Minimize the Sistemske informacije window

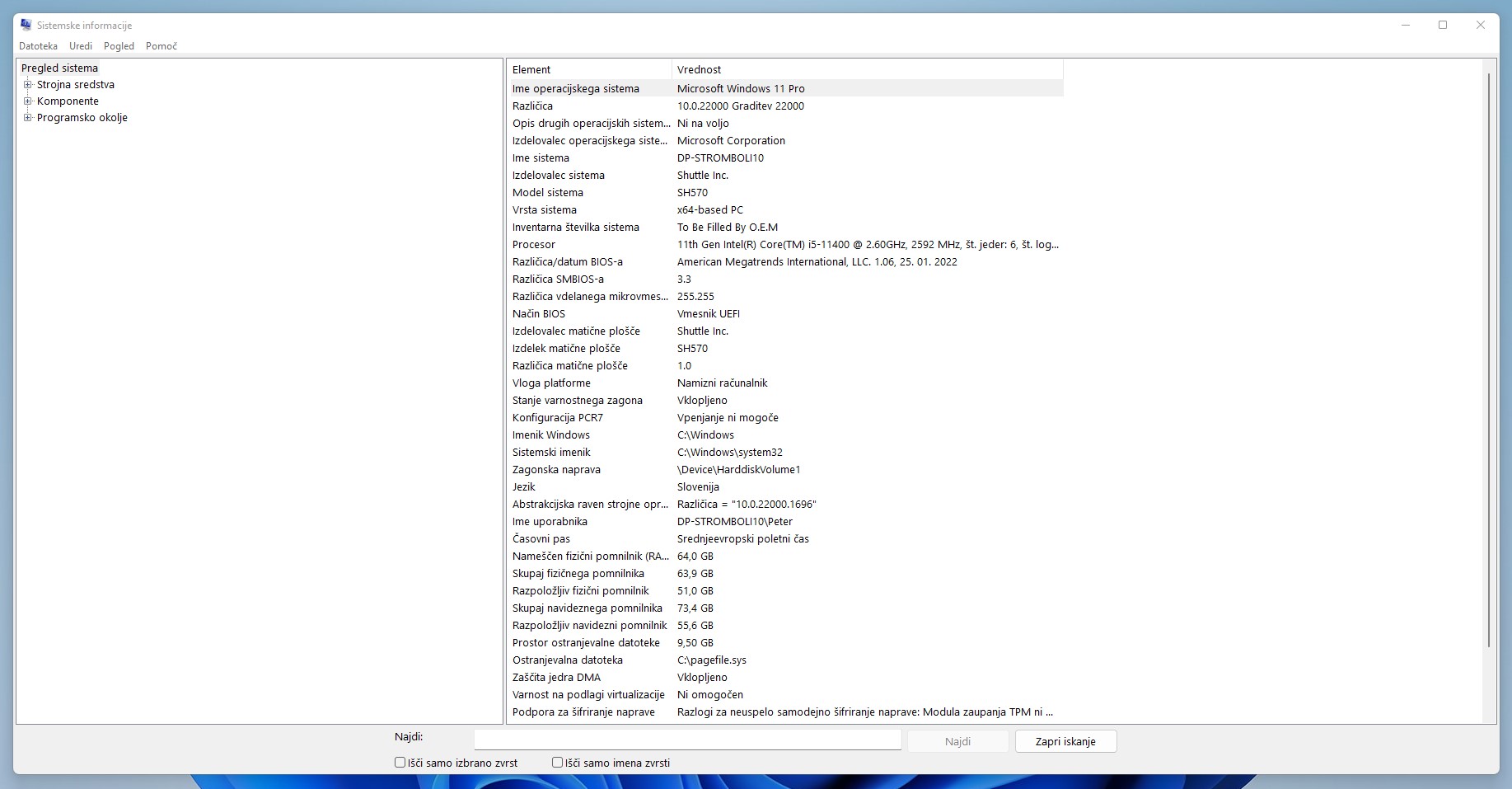(1406, 25)
